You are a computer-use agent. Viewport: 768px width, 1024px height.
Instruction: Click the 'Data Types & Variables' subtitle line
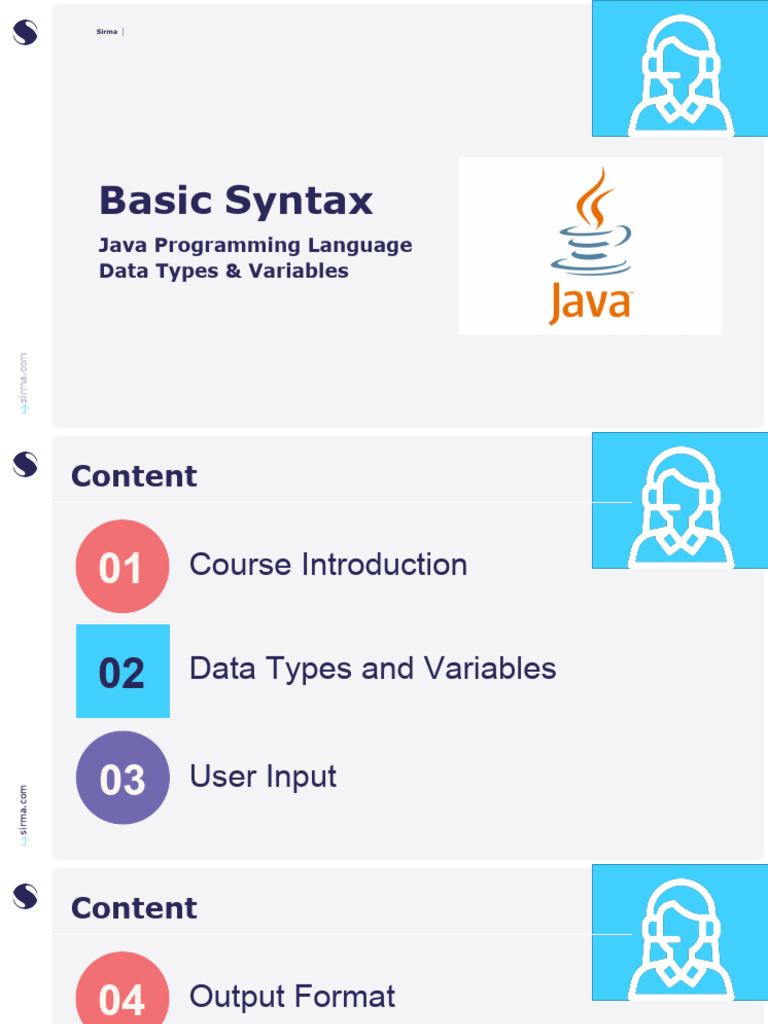(223, 271)
